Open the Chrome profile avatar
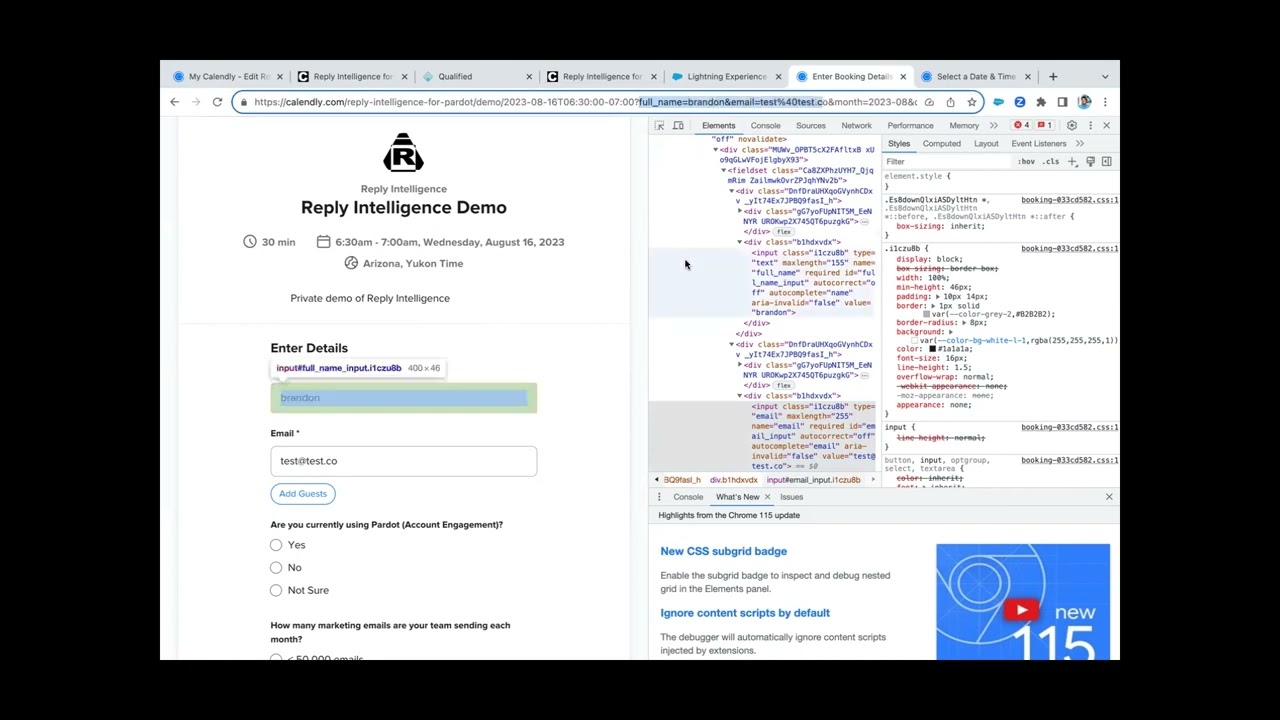 1084,102
